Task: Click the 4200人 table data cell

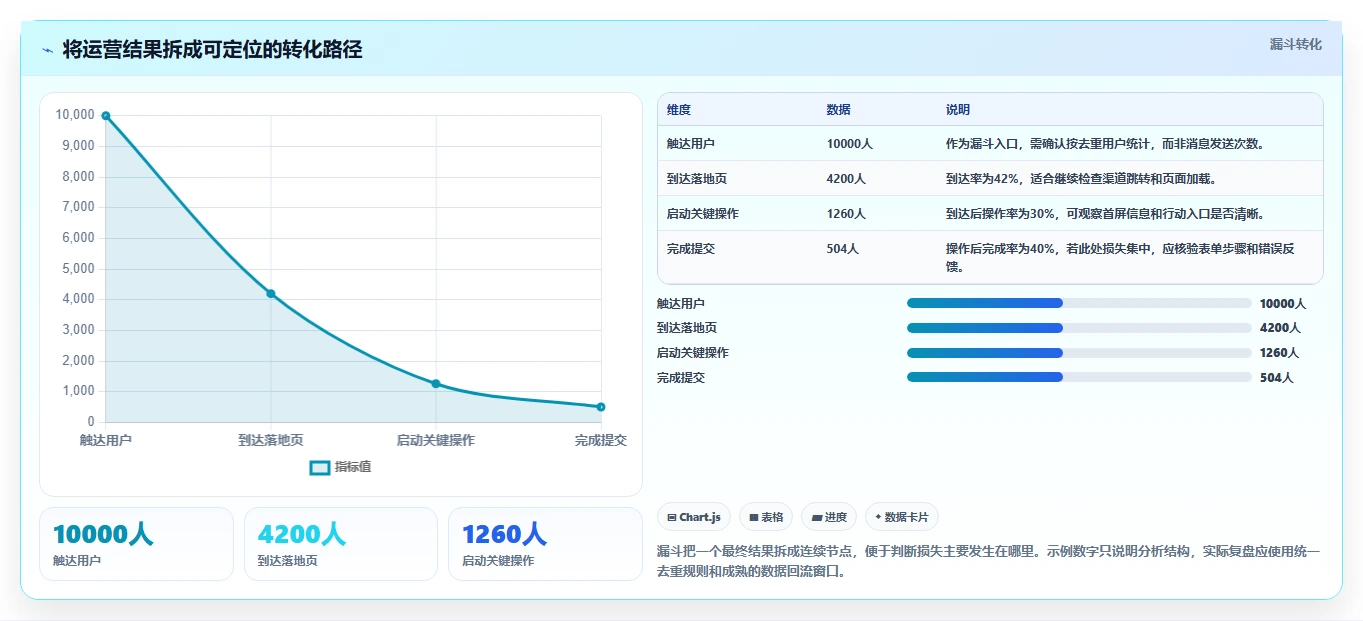Action: [847, 179]
